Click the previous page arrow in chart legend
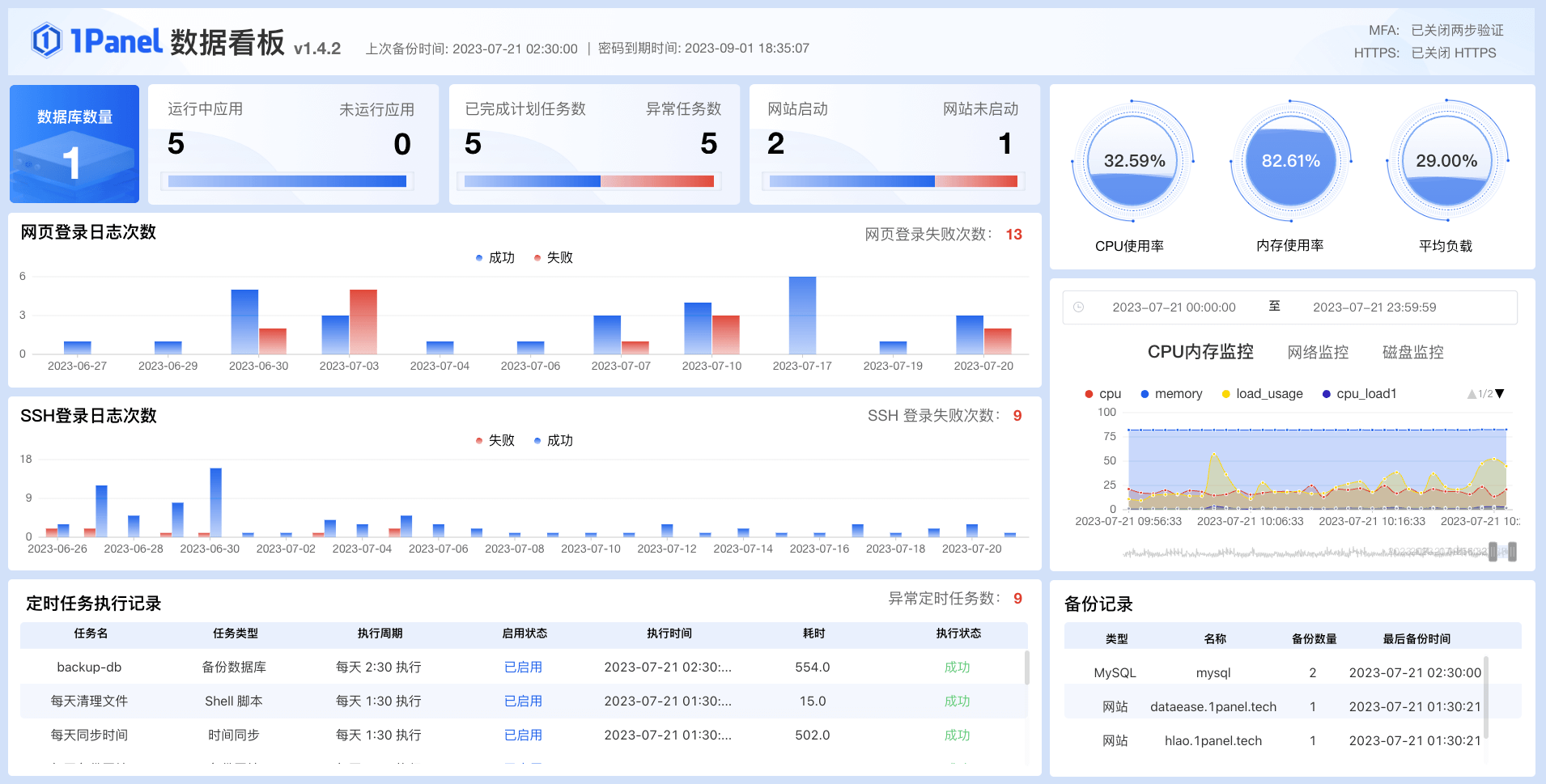1546x784 pixels. point(1472,394)
